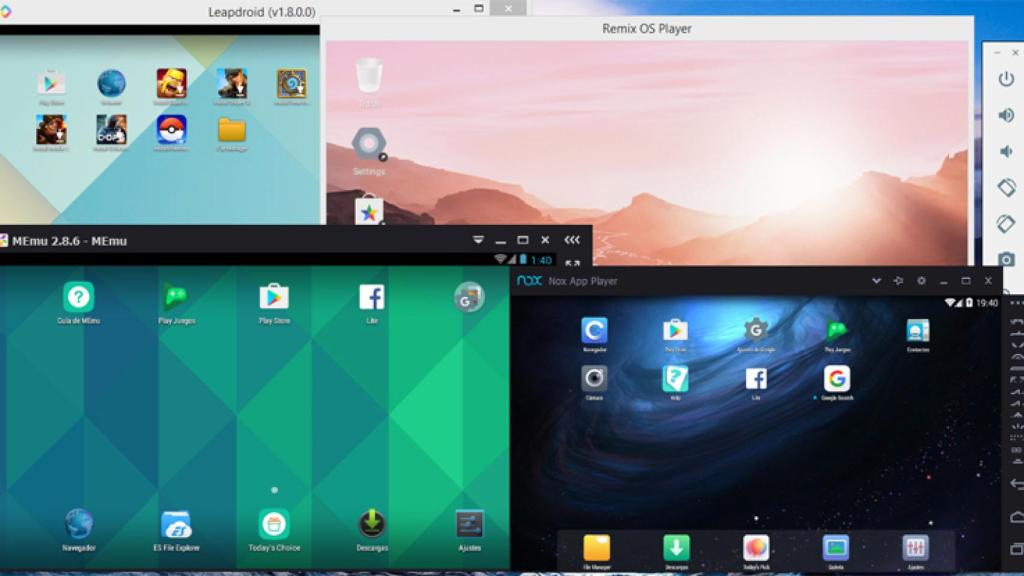Toggle fullscreen in the Nox title bar
The width and height of the screenshot is (1024, 576).
point(965,280)
